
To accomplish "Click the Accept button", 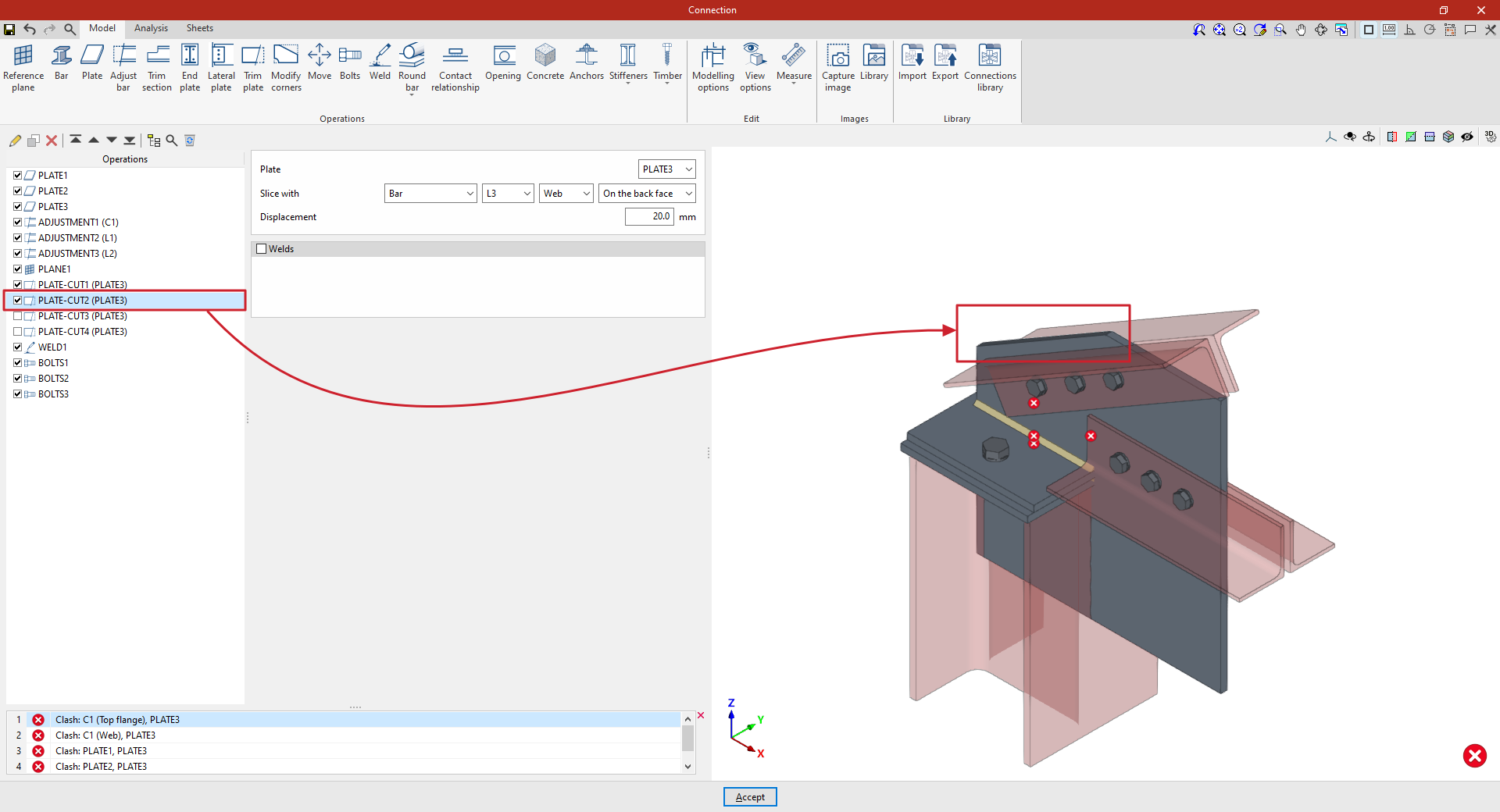I will (x=749, y=797).
